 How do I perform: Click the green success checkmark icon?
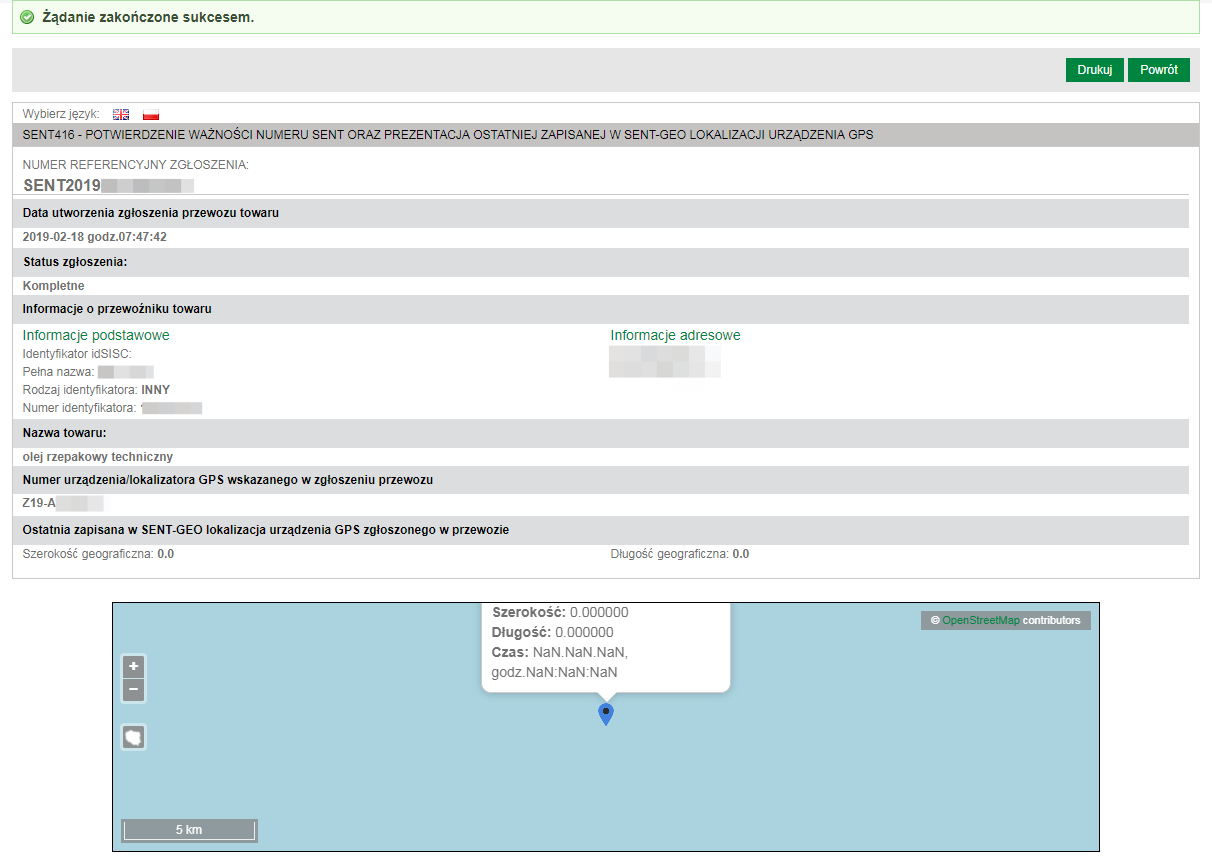pyautogui.click(x=27, y=18)
